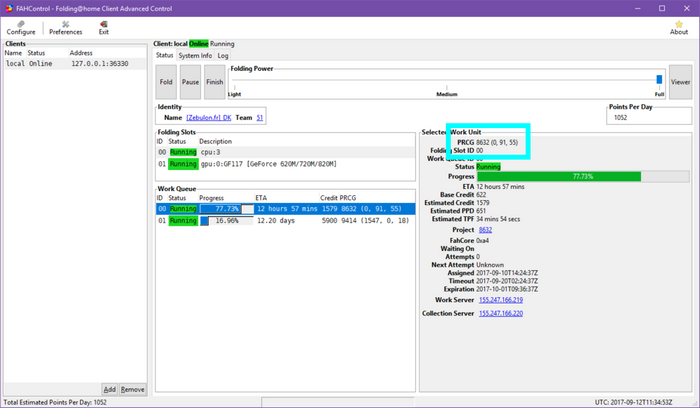This screenshot has height=408, width=700.
Task: Click the Finish button
Action: [214, 82]
